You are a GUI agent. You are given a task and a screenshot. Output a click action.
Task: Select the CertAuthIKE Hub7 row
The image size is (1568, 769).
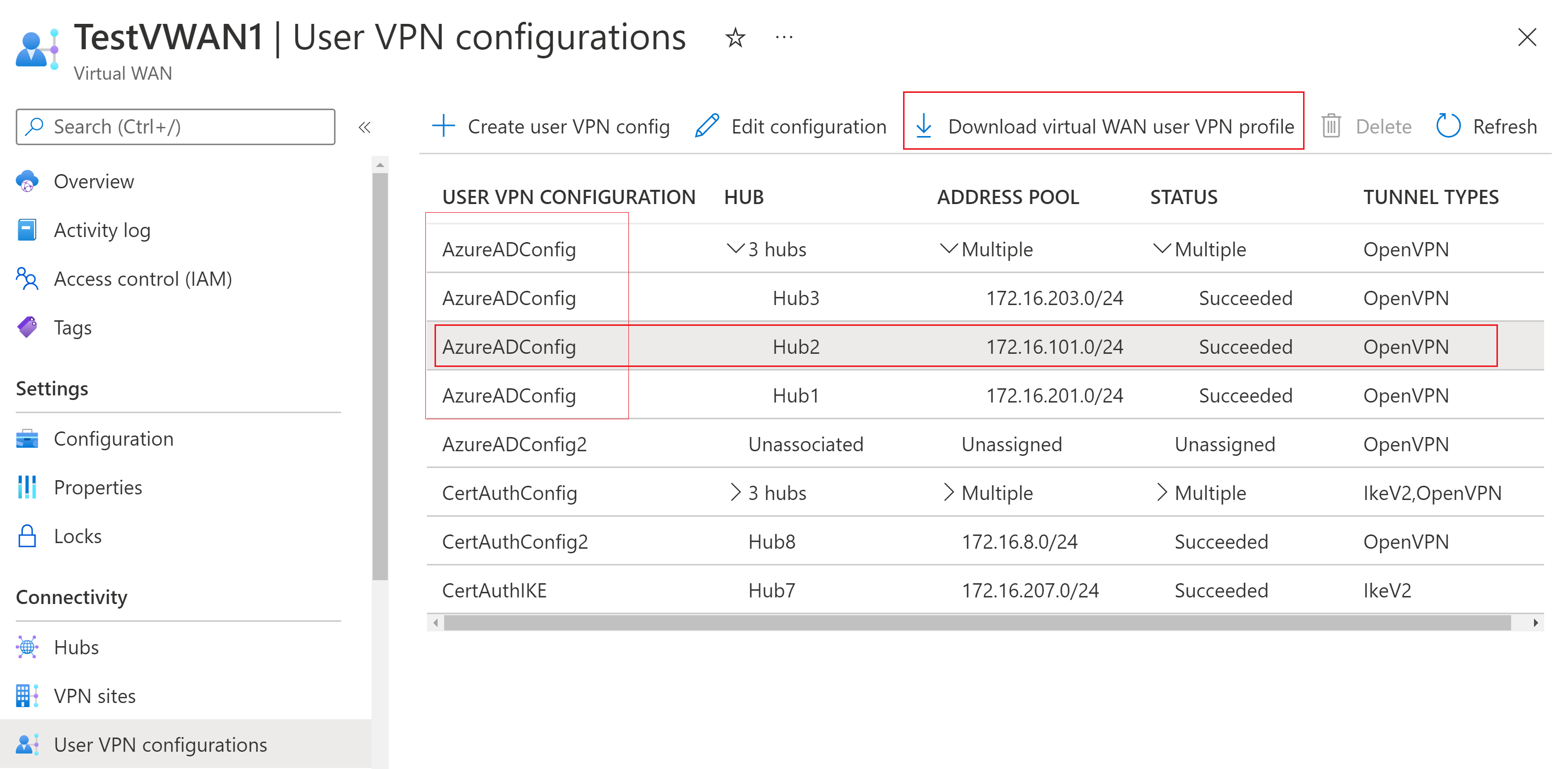coord(771,590)
